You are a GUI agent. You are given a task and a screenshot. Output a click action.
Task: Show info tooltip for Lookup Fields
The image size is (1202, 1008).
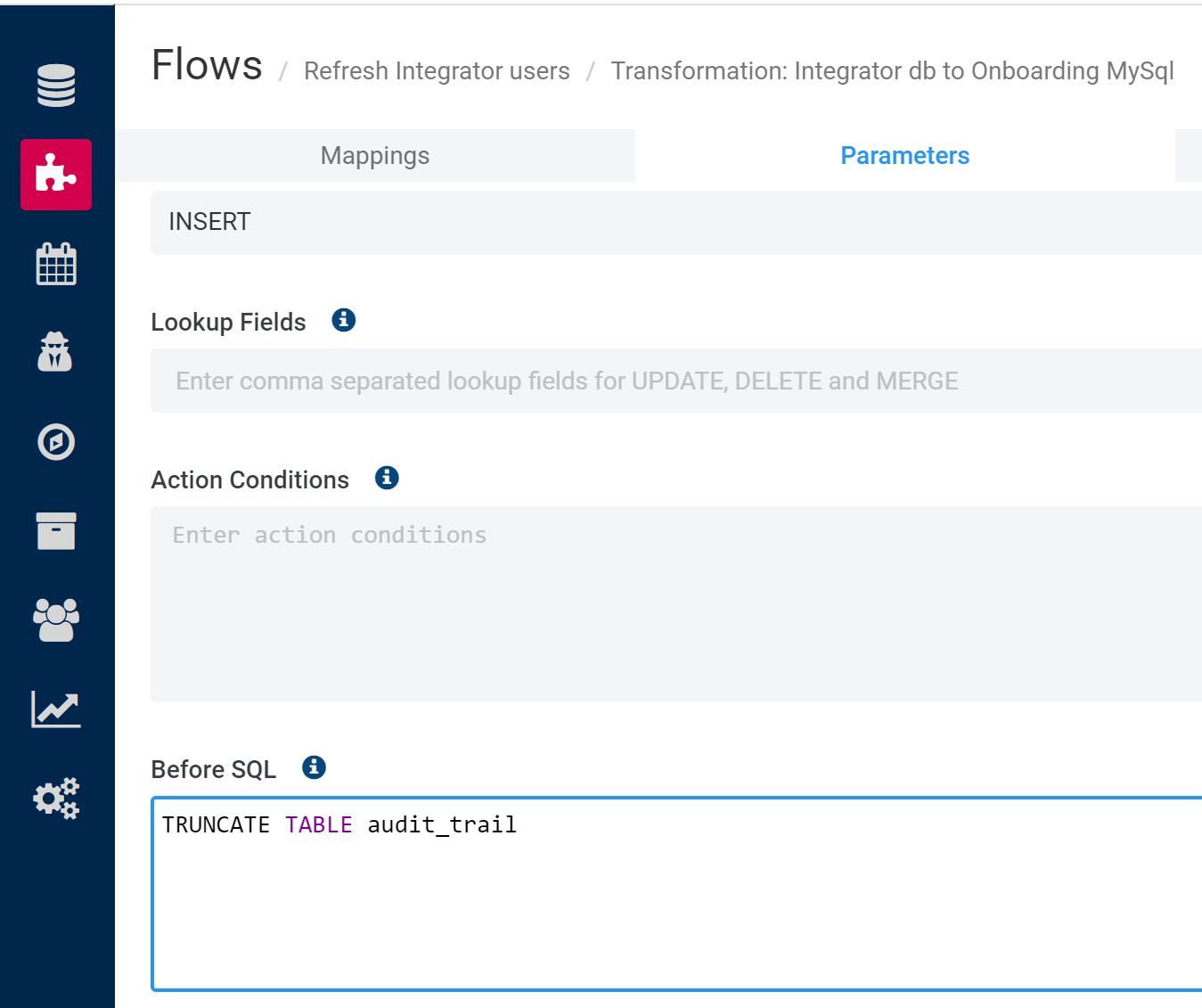[x=344, y=320]
